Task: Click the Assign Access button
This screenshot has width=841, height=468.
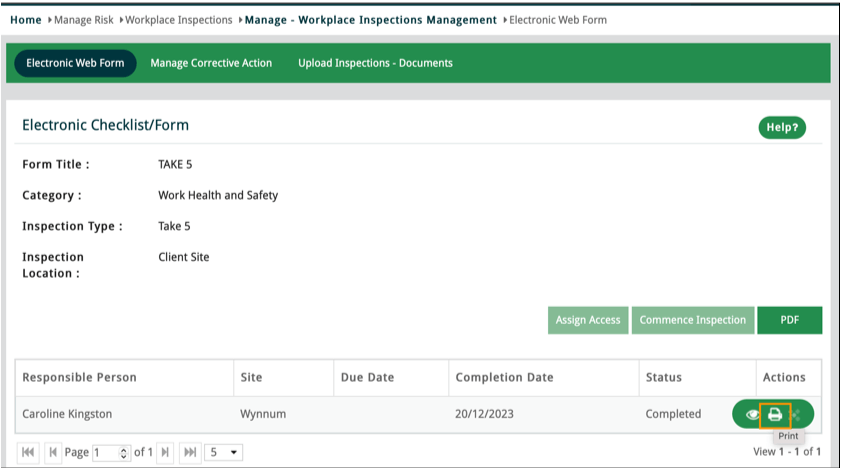Action: click(x=588, y=320)
